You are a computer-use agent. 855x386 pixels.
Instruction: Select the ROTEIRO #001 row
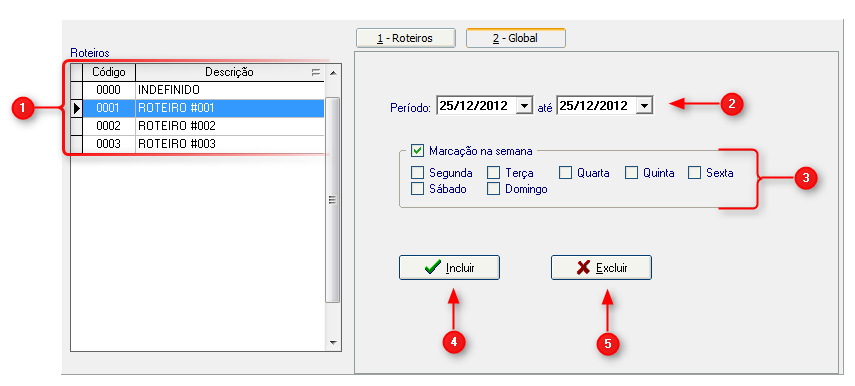pos(198,108)
